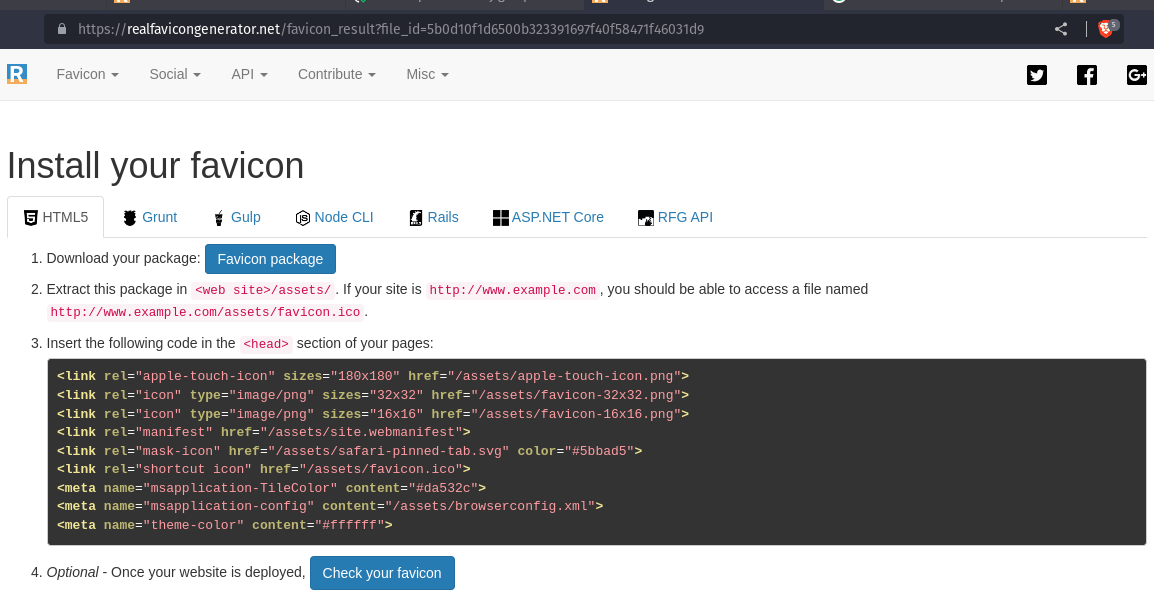
Task: Click the Gulp cup icon
Action: (x=219, y=218)
